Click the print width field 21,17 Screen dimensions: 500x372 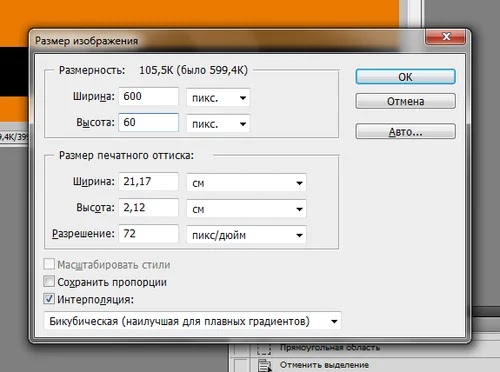coord(149,181)
